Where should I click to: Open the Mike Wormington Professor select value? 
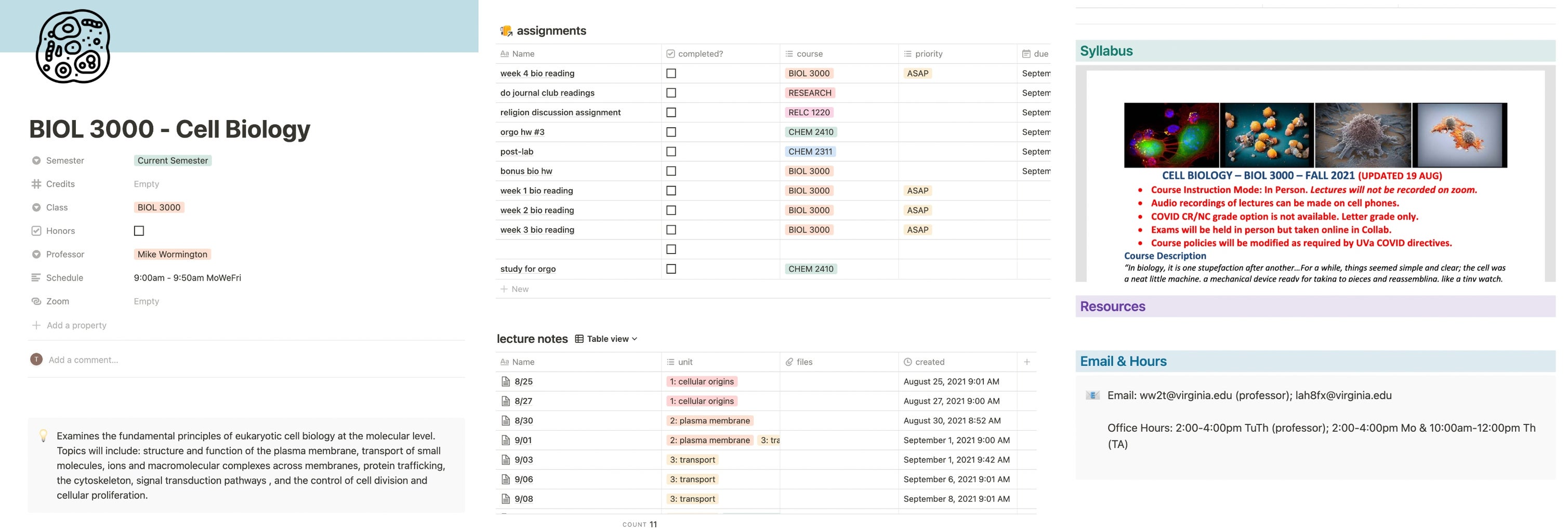click(172, 255)
